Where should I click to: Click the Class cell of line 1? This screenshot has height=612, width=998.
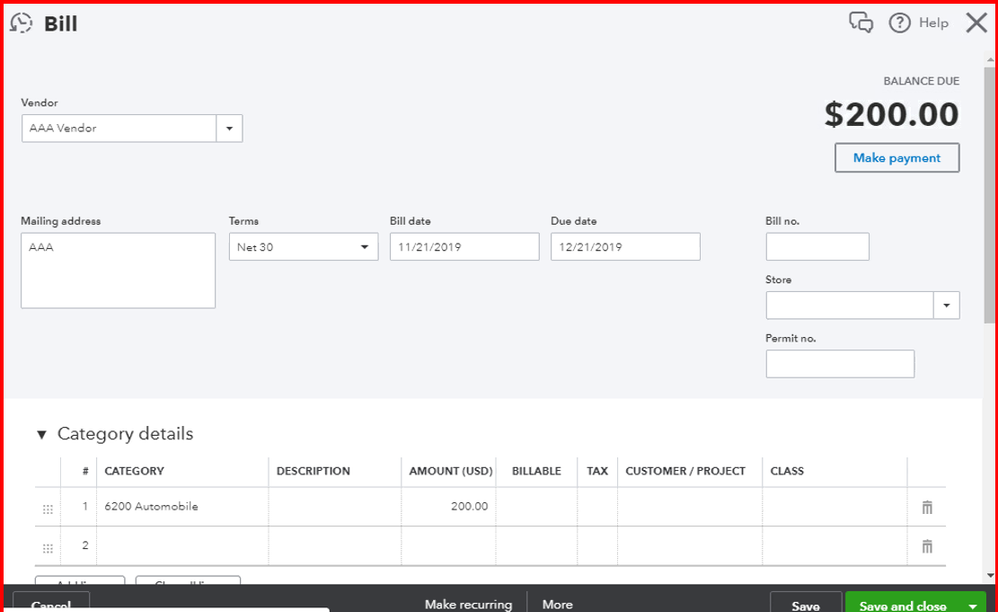pos(834,507)
